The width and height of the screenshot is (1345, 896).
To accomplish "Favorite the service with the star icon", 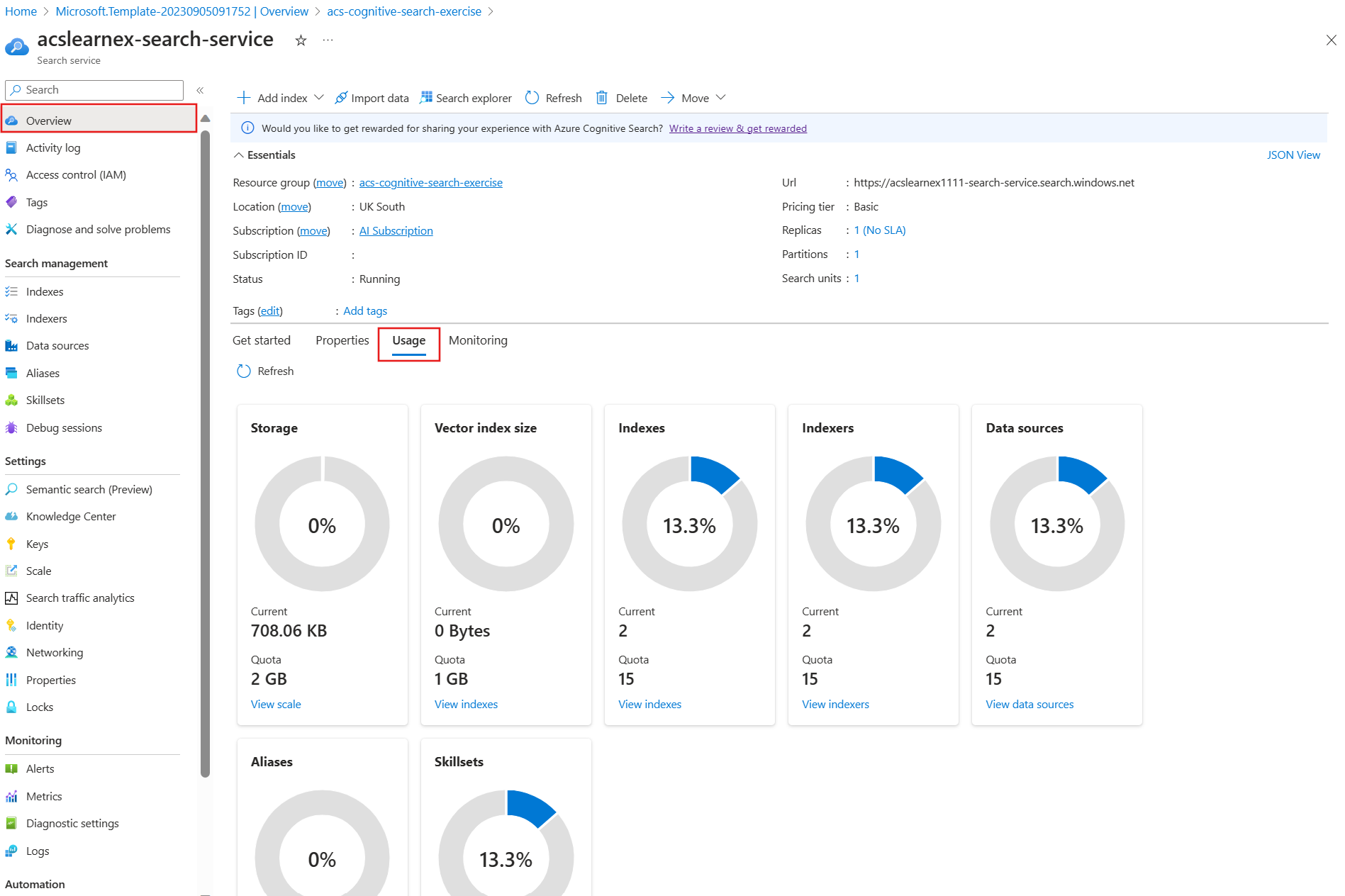I will point(301,40).
